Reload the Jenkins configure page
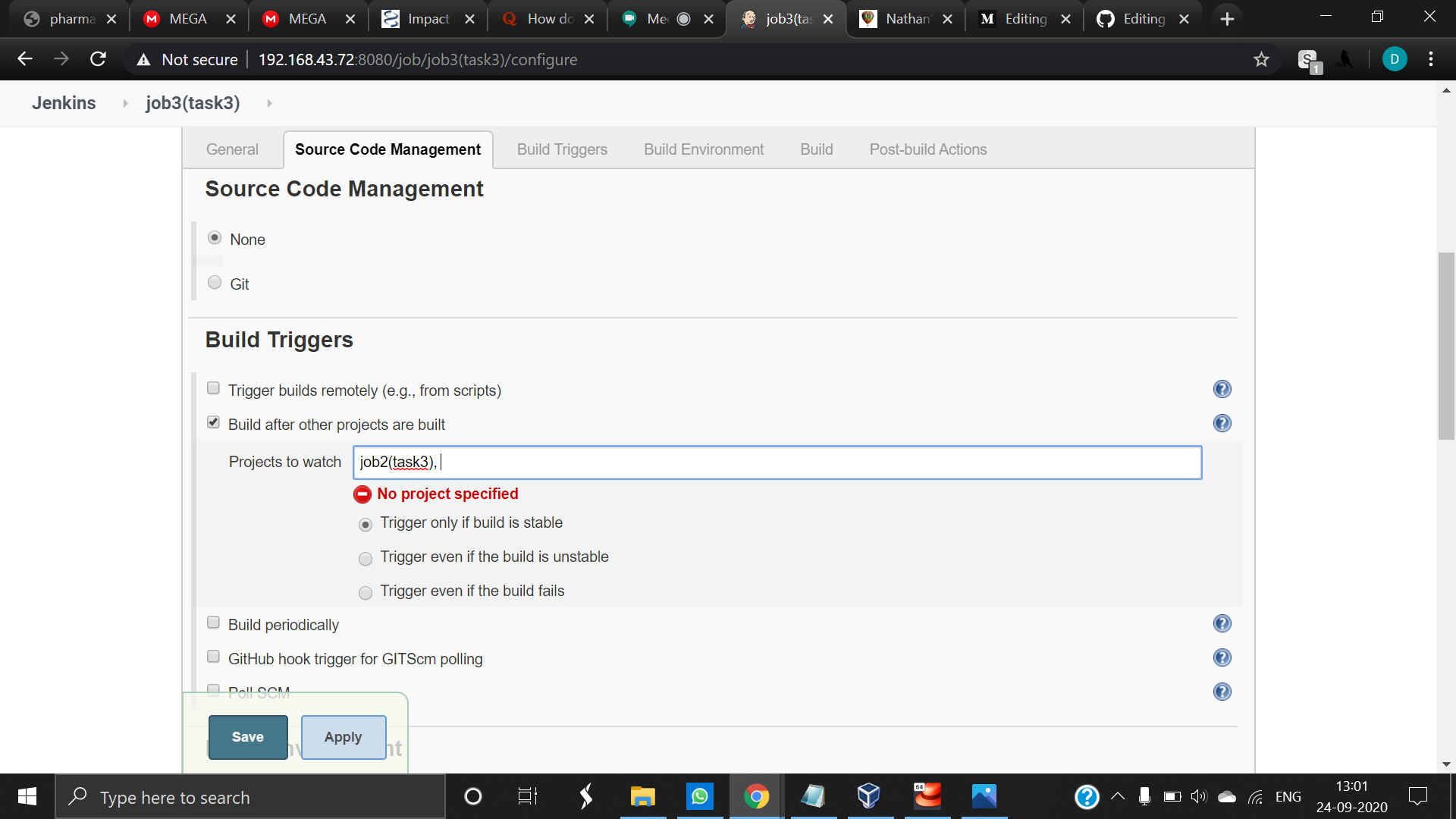1456x819 pixels. 98,59
